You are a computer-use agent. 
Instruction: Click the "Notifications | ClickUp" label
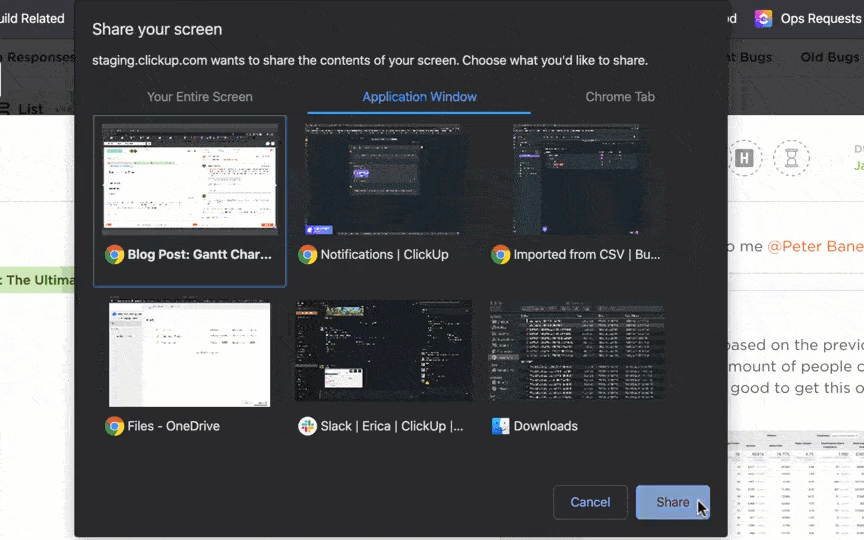click(x=385, y=255)
